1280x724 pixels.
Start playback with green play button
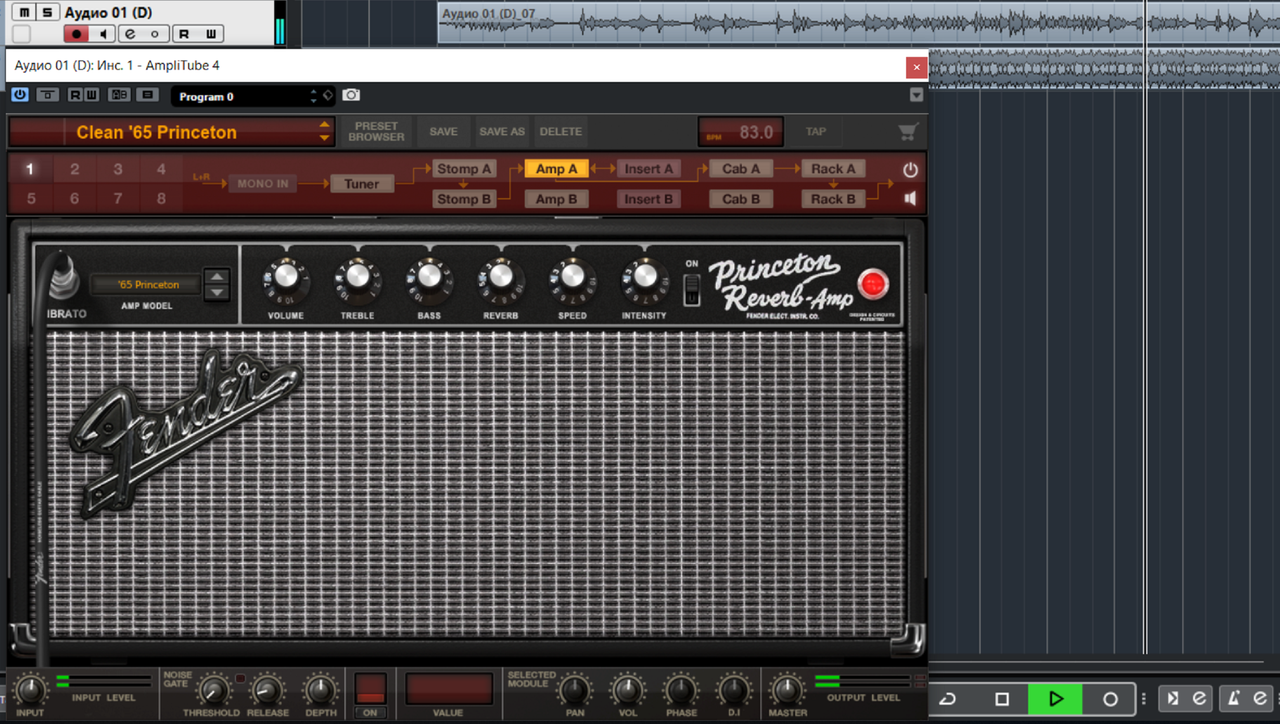[1056, 699]
